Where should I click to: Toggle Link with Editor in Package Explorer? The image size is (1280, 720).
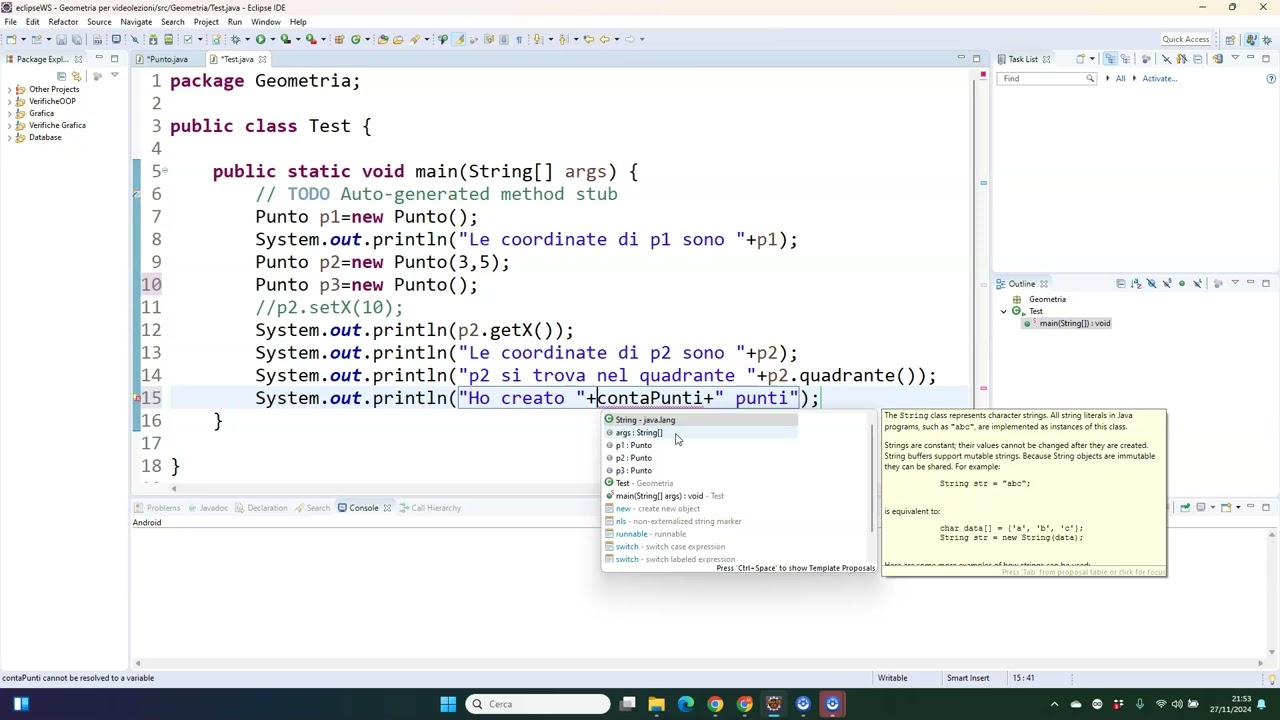(x=76, y=76)
